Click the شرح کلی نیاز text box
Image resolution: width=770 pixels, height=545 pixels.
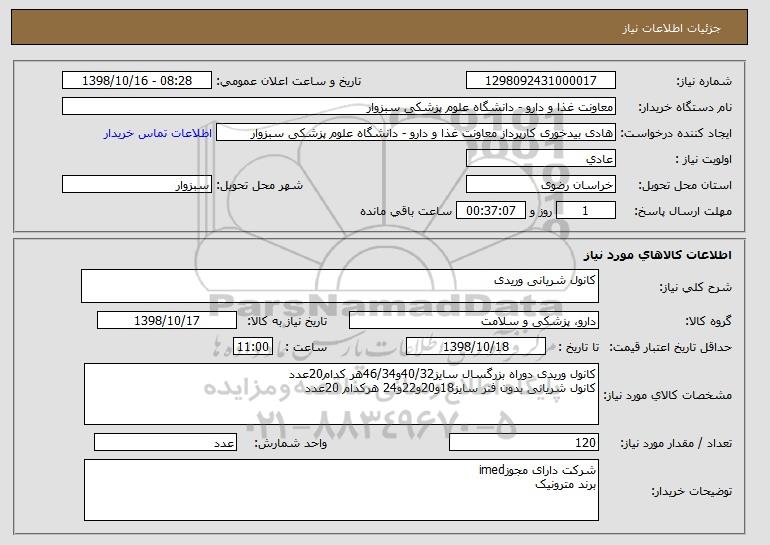click(x=340, y=286)
